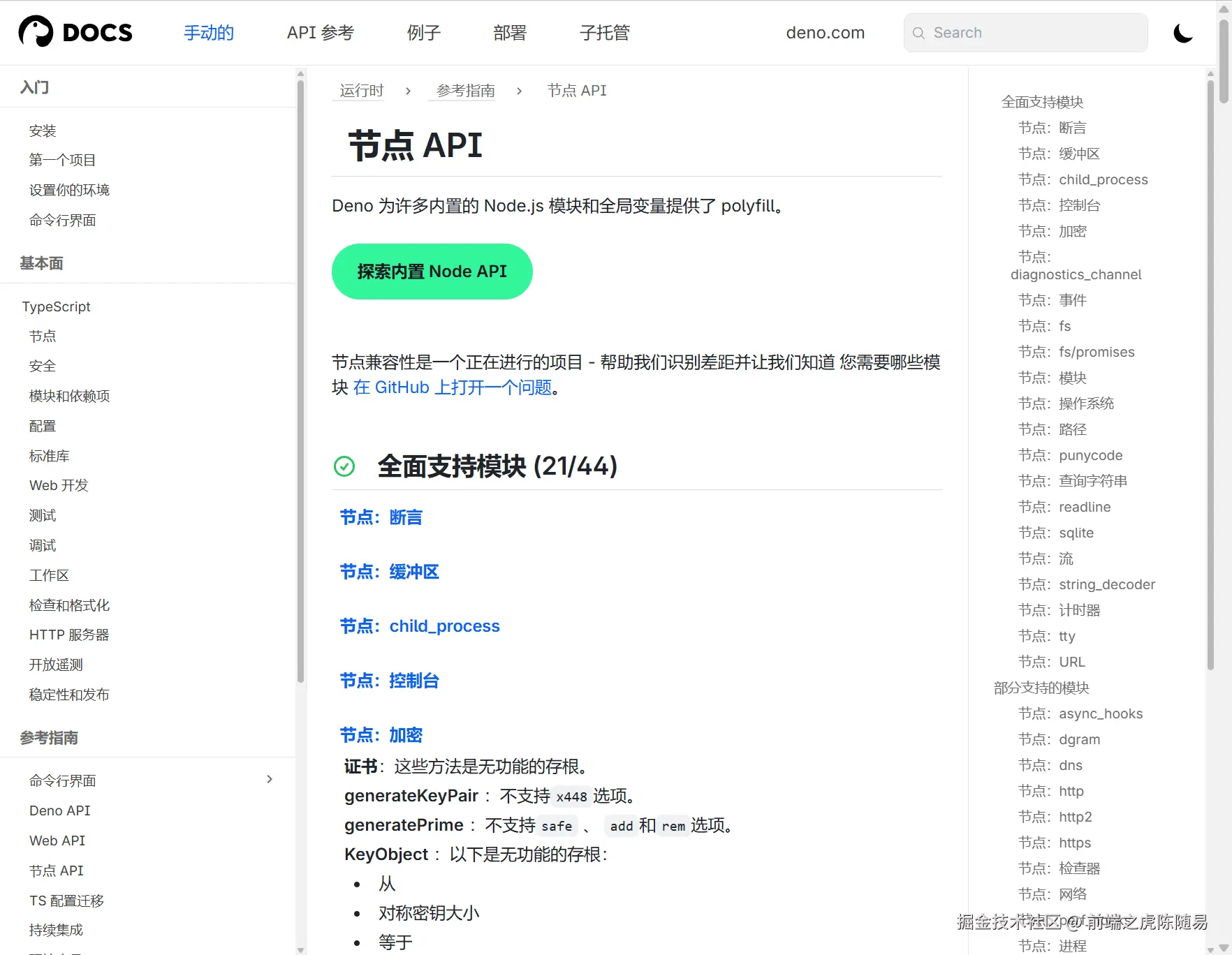The image size is (1232, 955).
Task: Expand 部分支持的模块 in right panel
Action: click(x=1040, y=688)
